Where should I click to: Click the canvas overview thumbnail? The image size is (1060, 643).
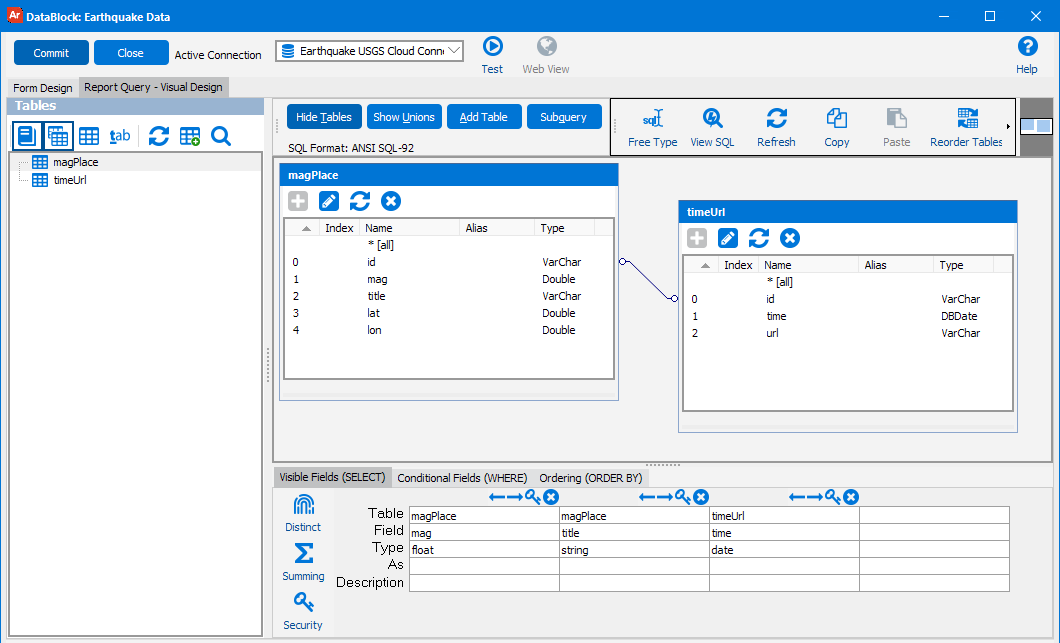(x=1036, y=126)
